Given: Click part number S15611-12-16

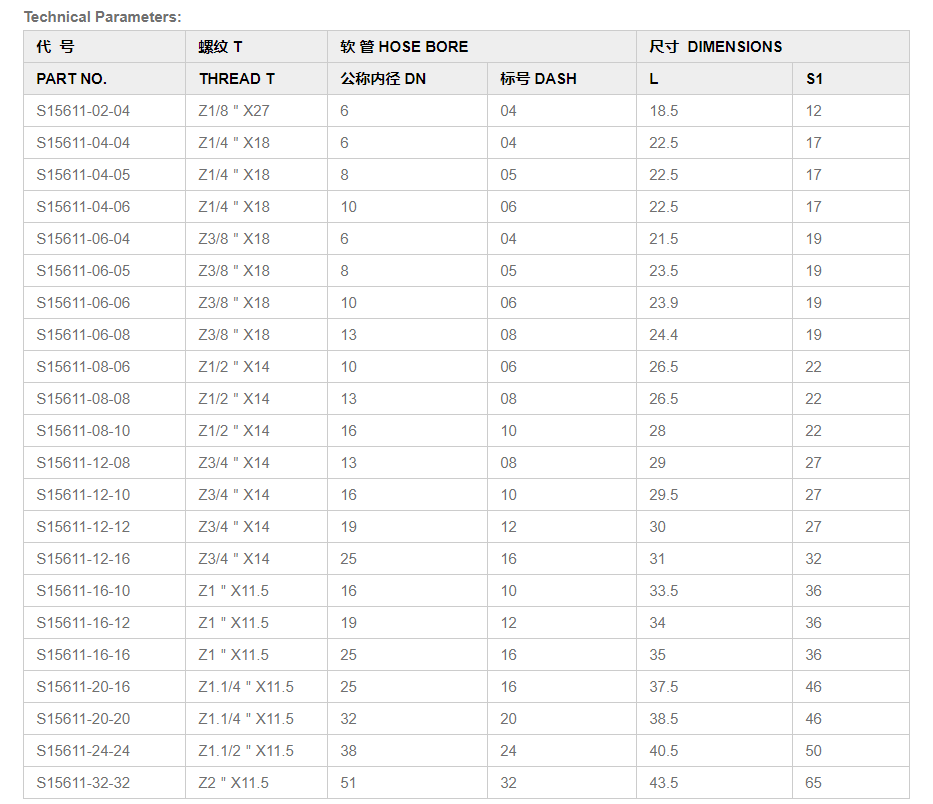Looking at the screenshot, I should pyautogui.click(x=83, y=559).
